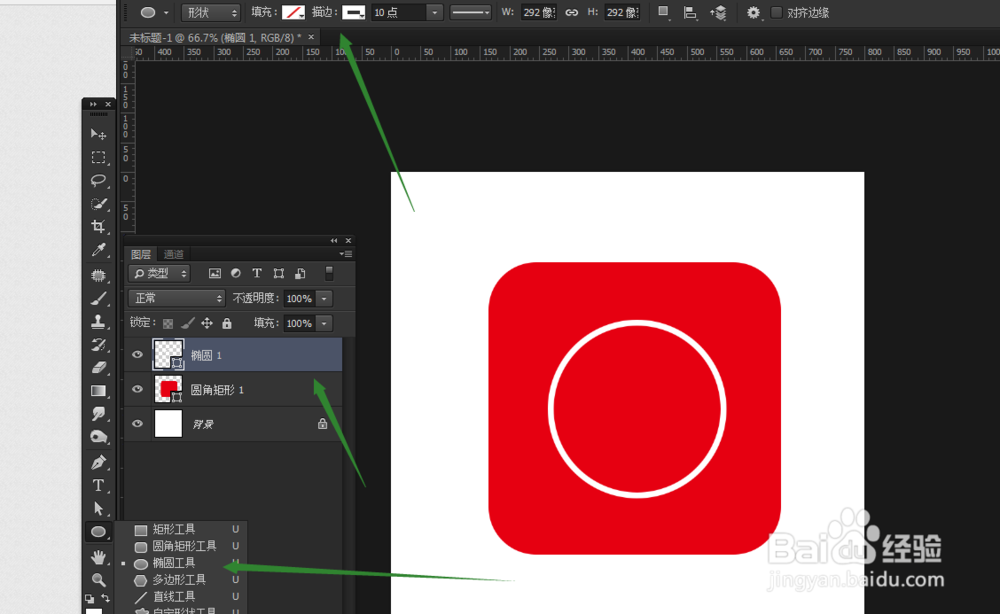Open the 类型 layer filter dropdown
This screenshot has width=1000, height=614.
159,274
